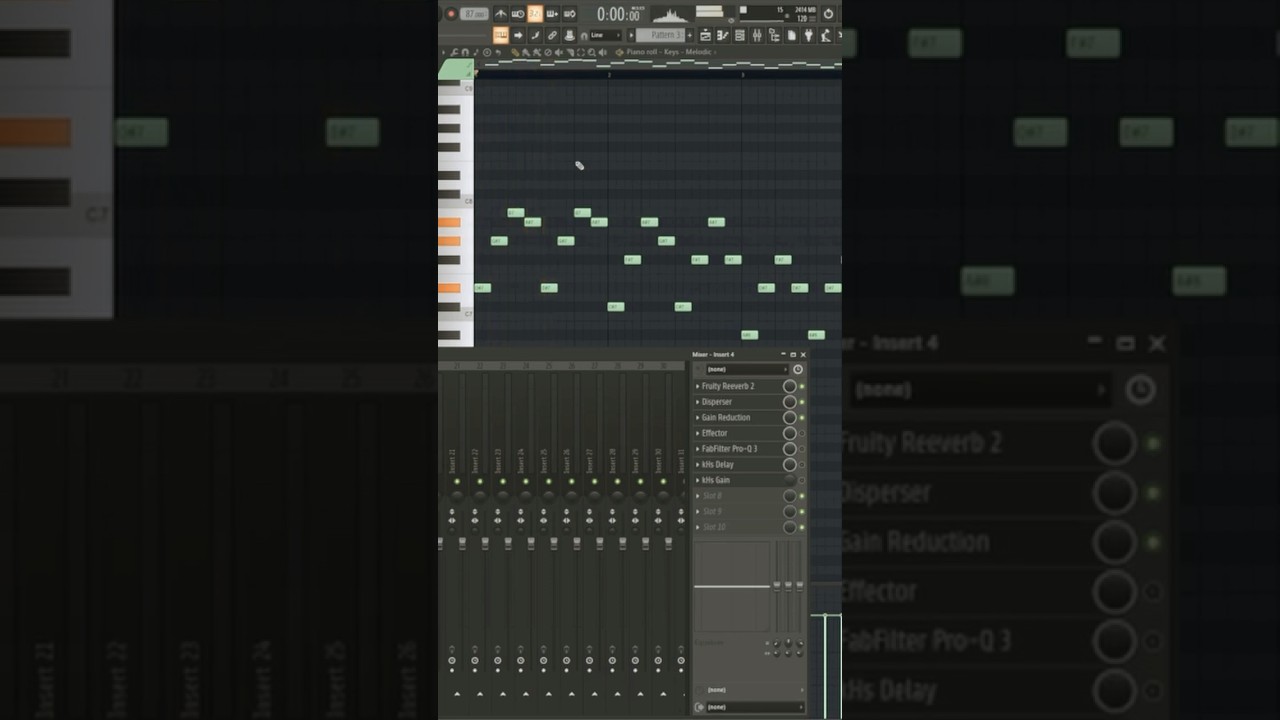Screen dimensions: 1280x720
Task: Open the Pattern 3 selector
Action: (660, 35)
